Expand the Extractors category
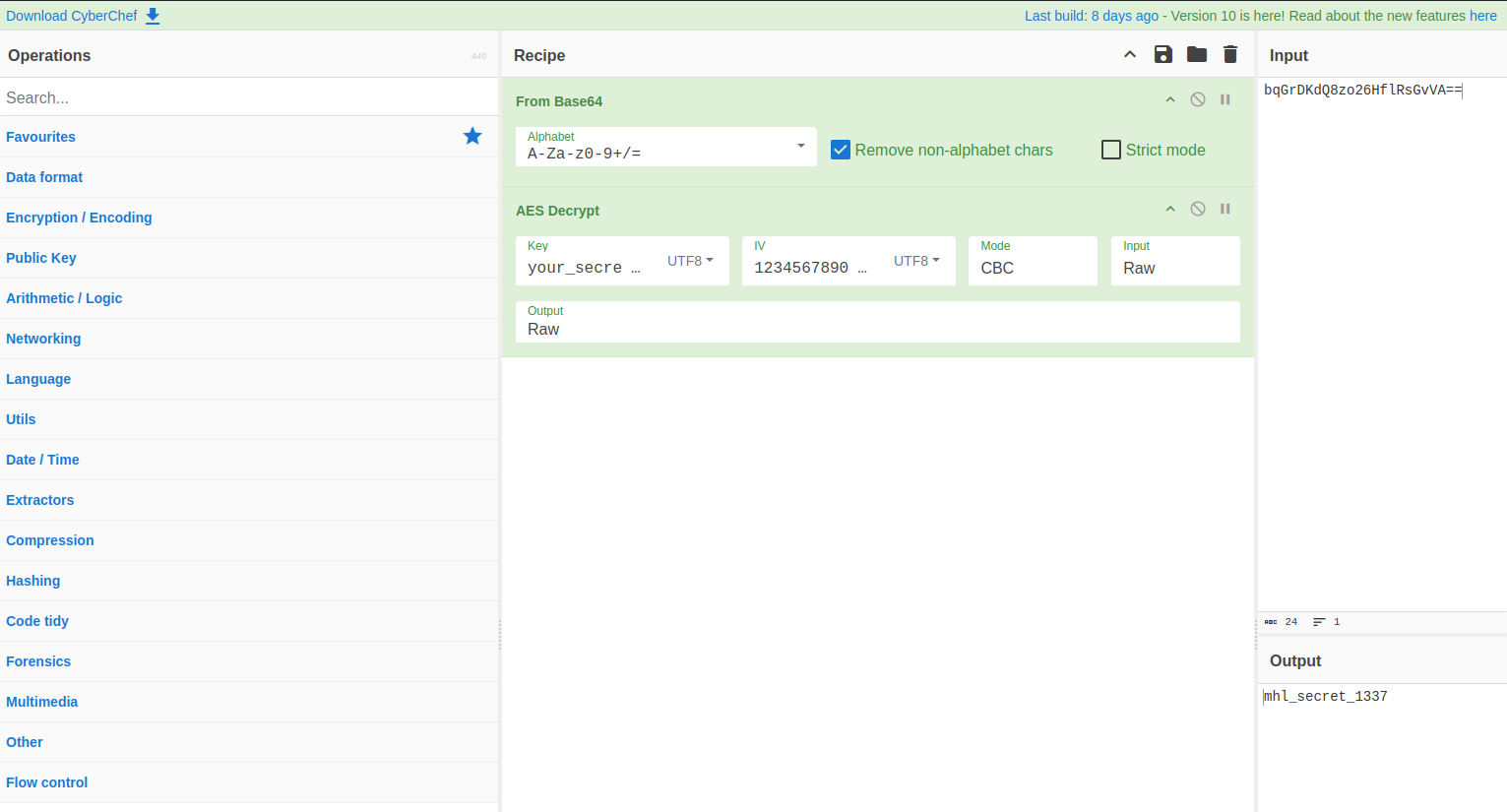Viewport: 1507px width, 812px height. (x=249, y=500)
